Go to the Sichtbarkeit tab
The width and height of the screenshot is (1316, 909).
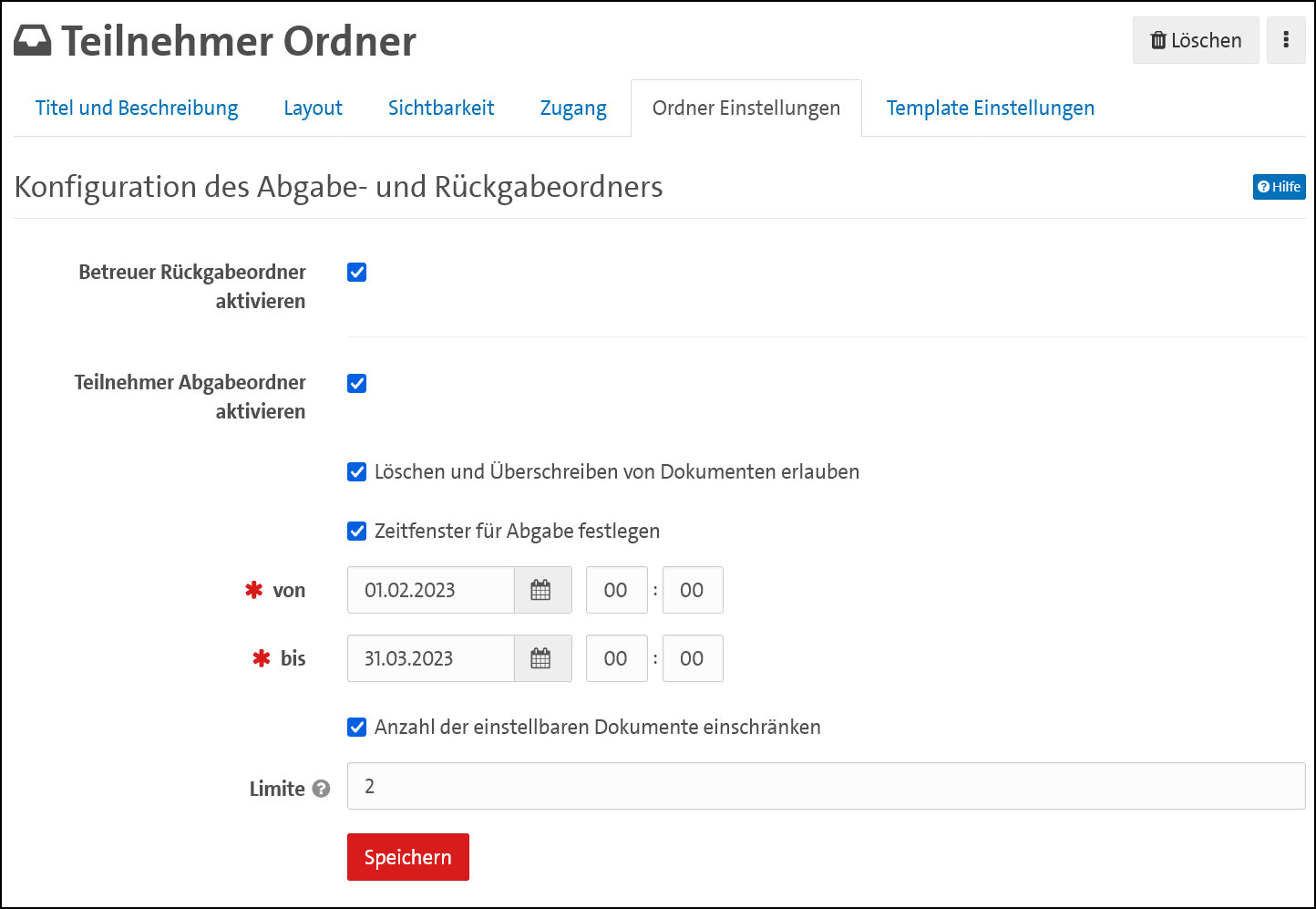[441, 108]
